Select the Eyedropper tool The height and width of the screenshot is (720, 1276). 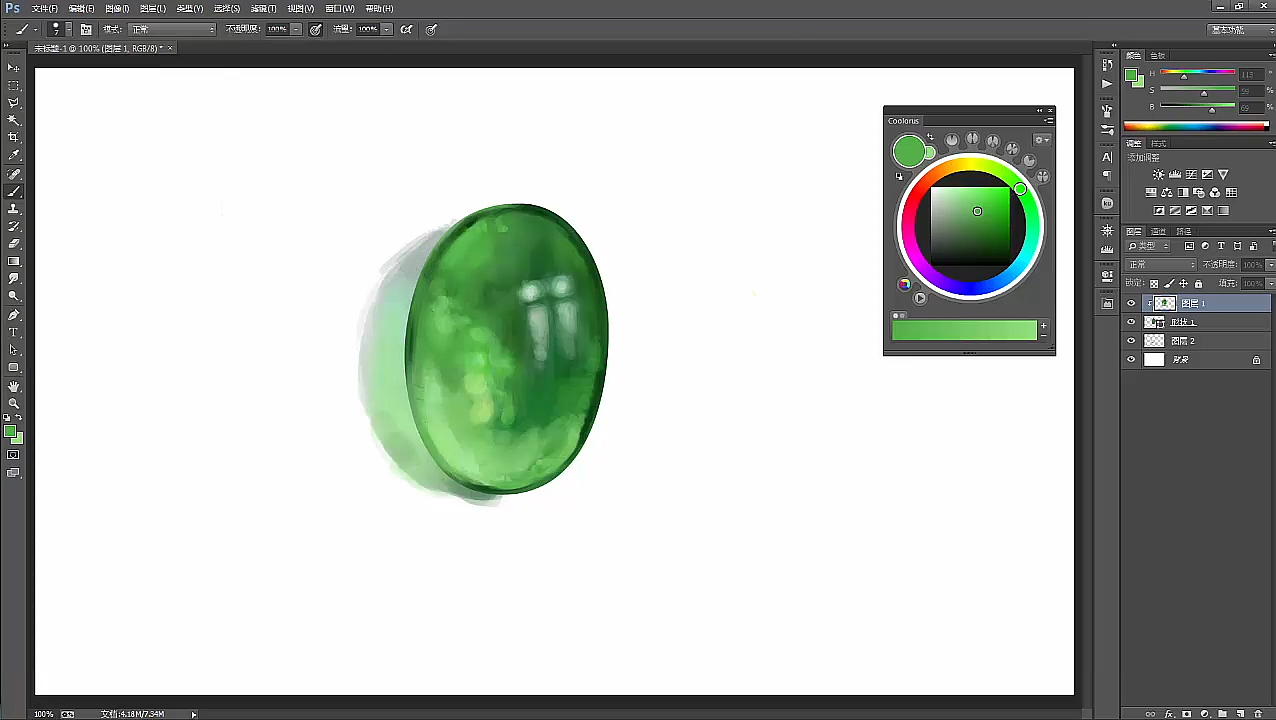coord(14,155)
